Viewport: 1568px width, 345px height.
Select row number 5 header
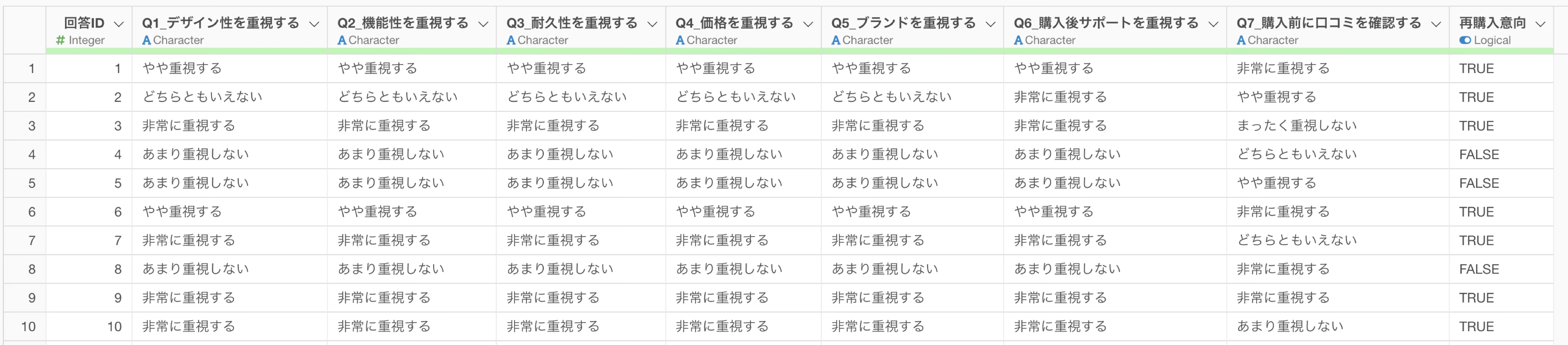pyautogui.click(x=32, y=183)
